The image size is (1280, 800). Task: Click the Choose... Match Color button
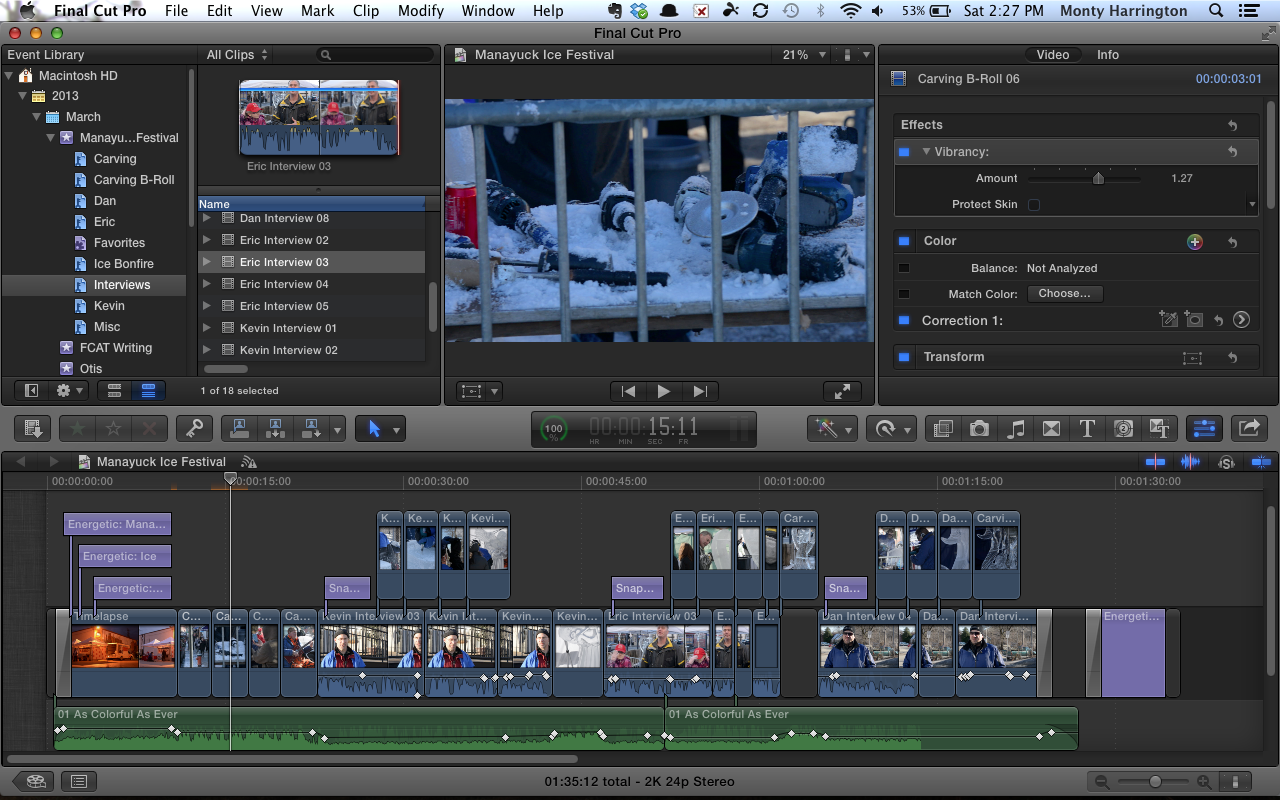[x=1065, y=294]
